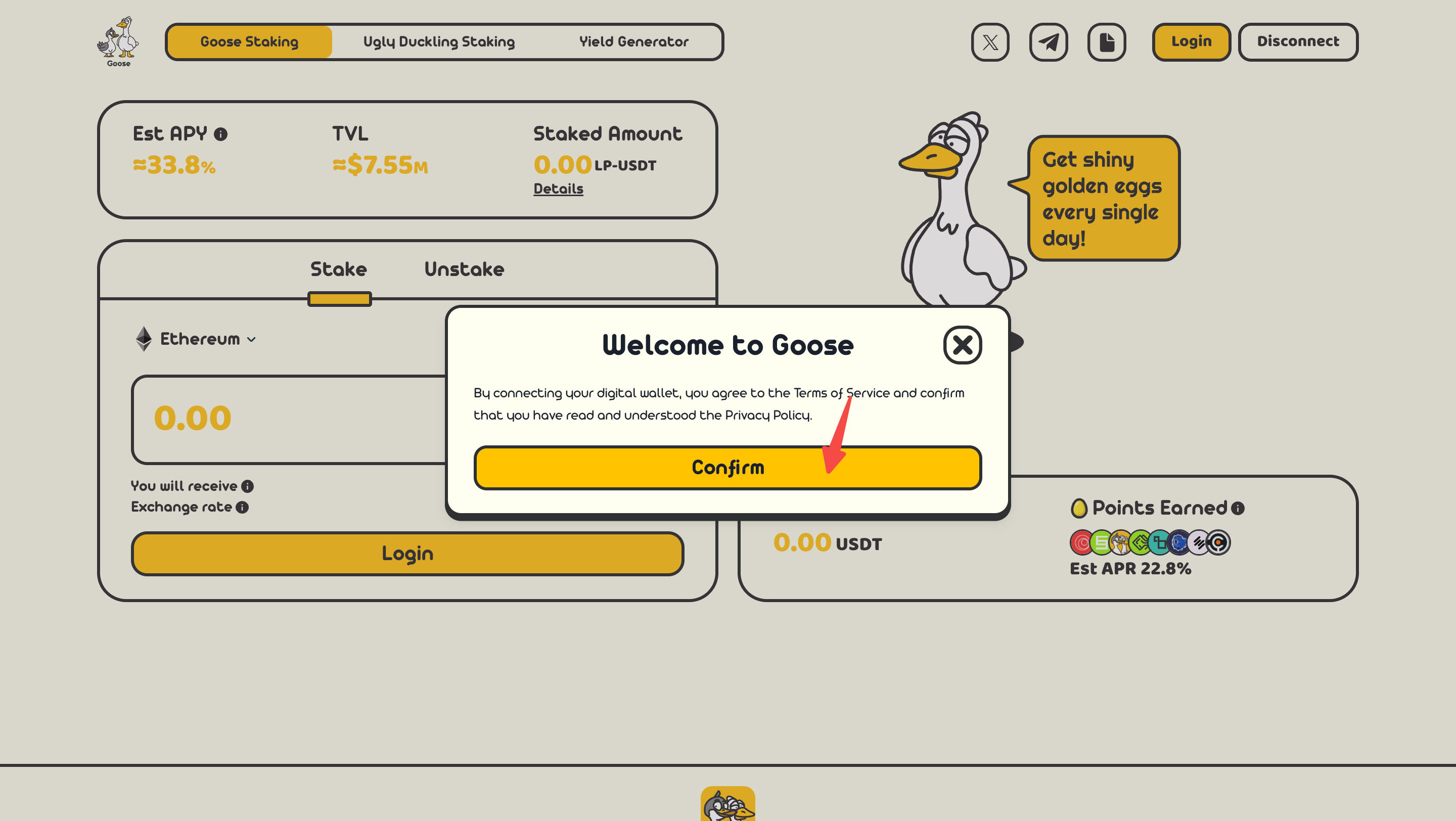1456x821 pixels.
Task: Click the Points Earned info icon
Action: pyautogui.click(x=1237, y=508)
